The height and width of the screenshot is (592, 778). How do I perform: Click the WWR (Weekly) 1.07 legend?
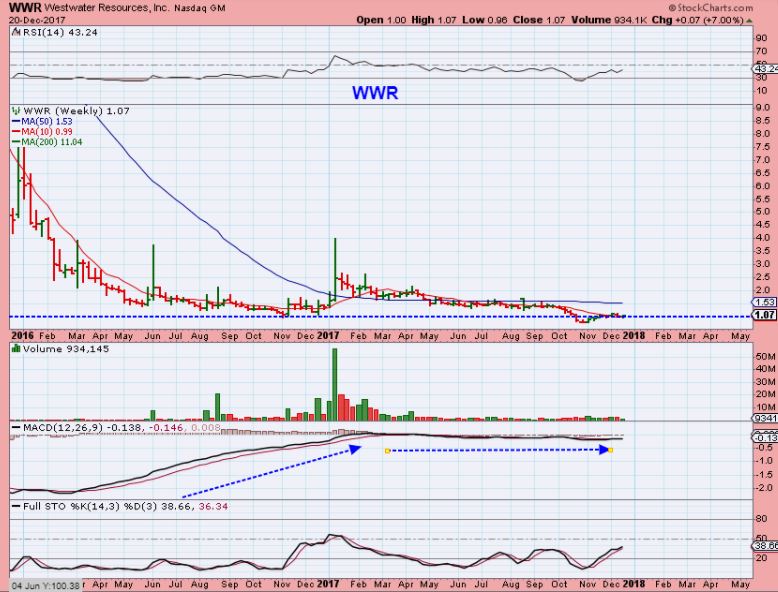pyautogui.click(x=76, y=111)
